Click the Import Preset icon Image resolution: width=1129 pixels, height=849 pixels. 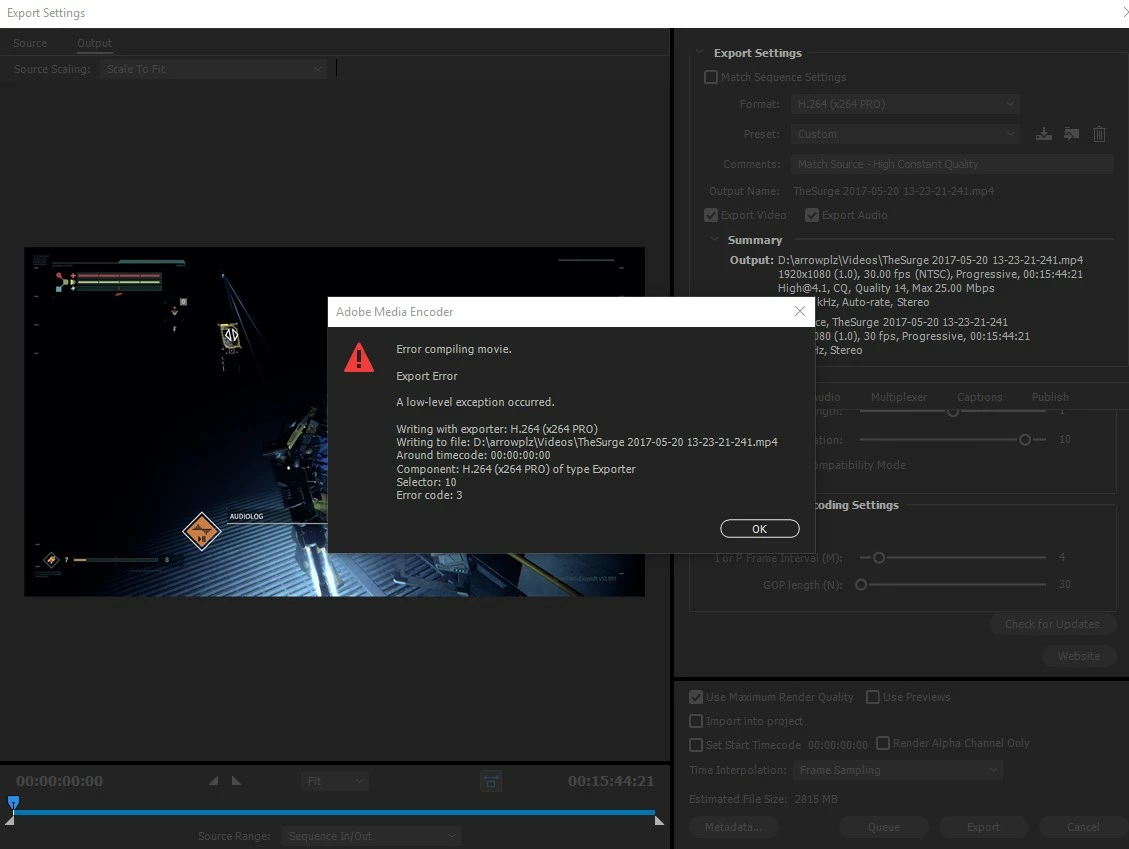pyautogui.click(x=1071, y=134)
